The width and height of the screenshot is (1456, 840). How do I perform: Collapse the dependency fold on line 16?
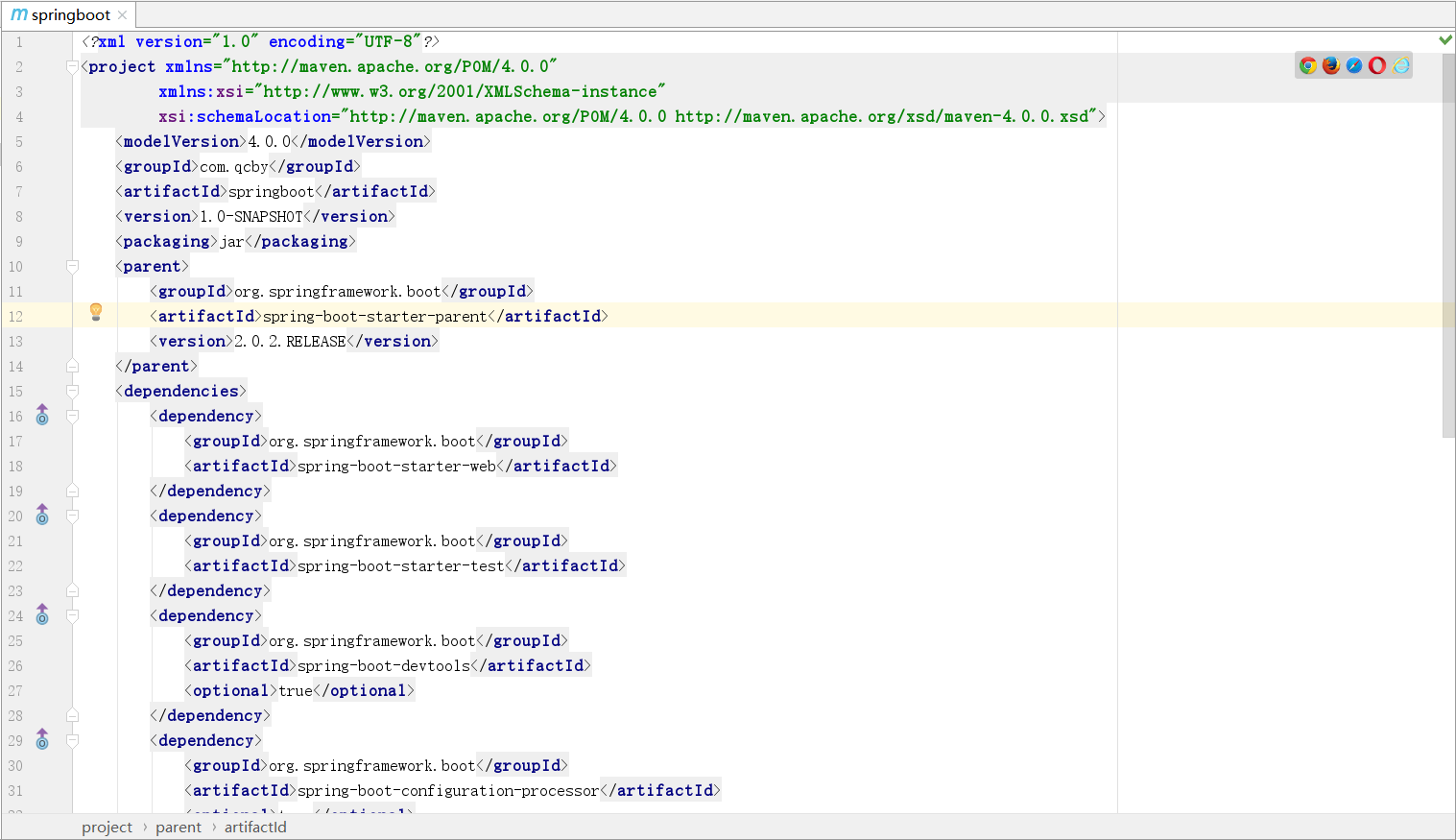pyautogui.click(x=72, y=417)
